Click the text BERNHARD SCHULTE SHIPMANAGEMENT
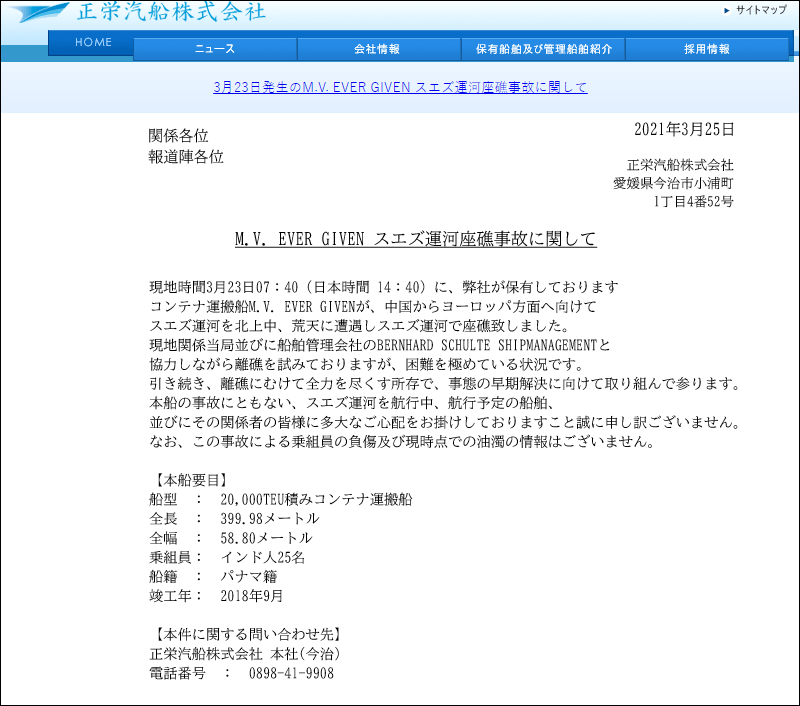Viewport: 800px width, 706px height. tap(487, 345)
